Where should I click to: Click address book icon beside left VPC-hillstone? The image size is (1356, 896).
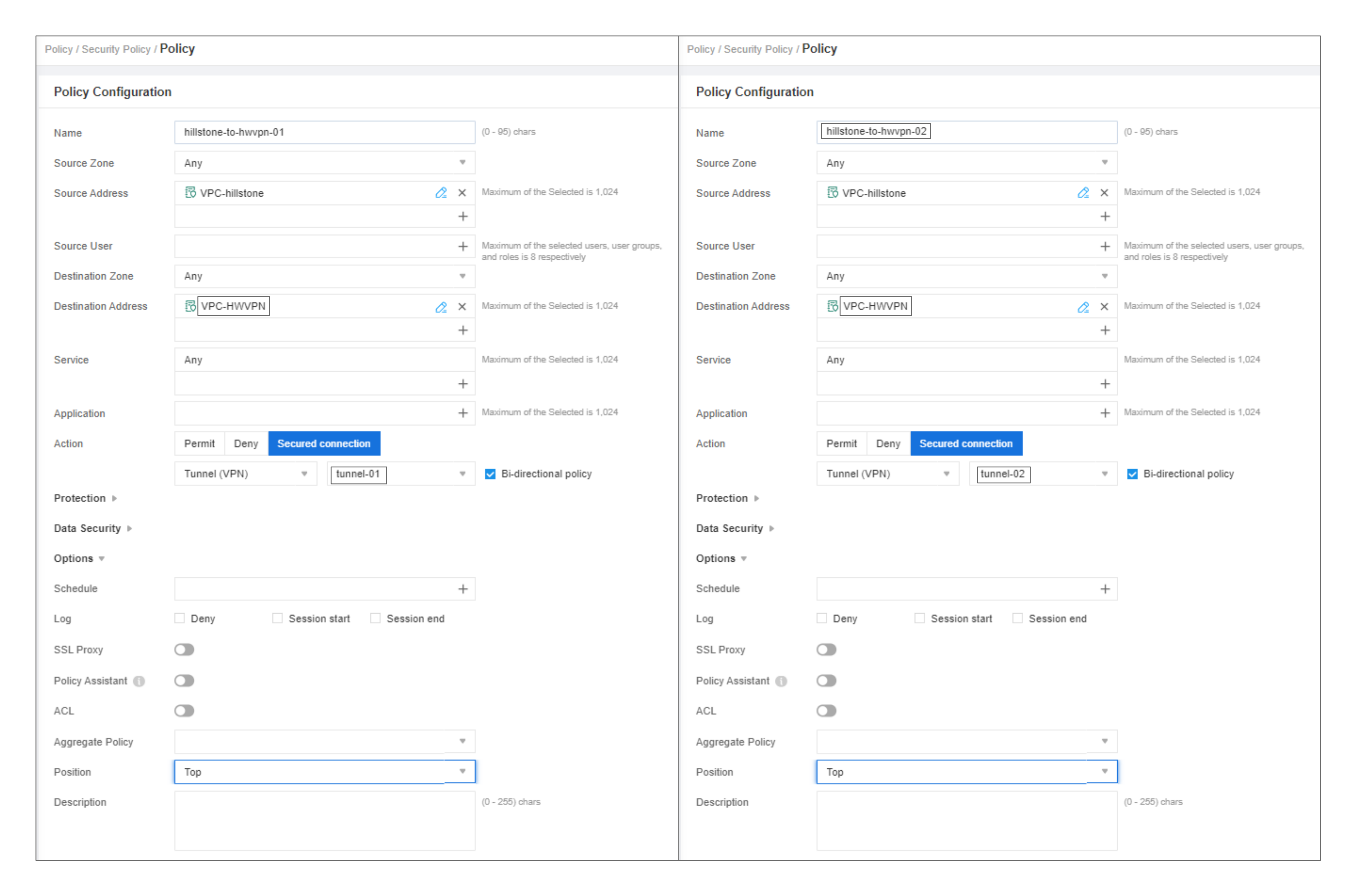point(190,192)
